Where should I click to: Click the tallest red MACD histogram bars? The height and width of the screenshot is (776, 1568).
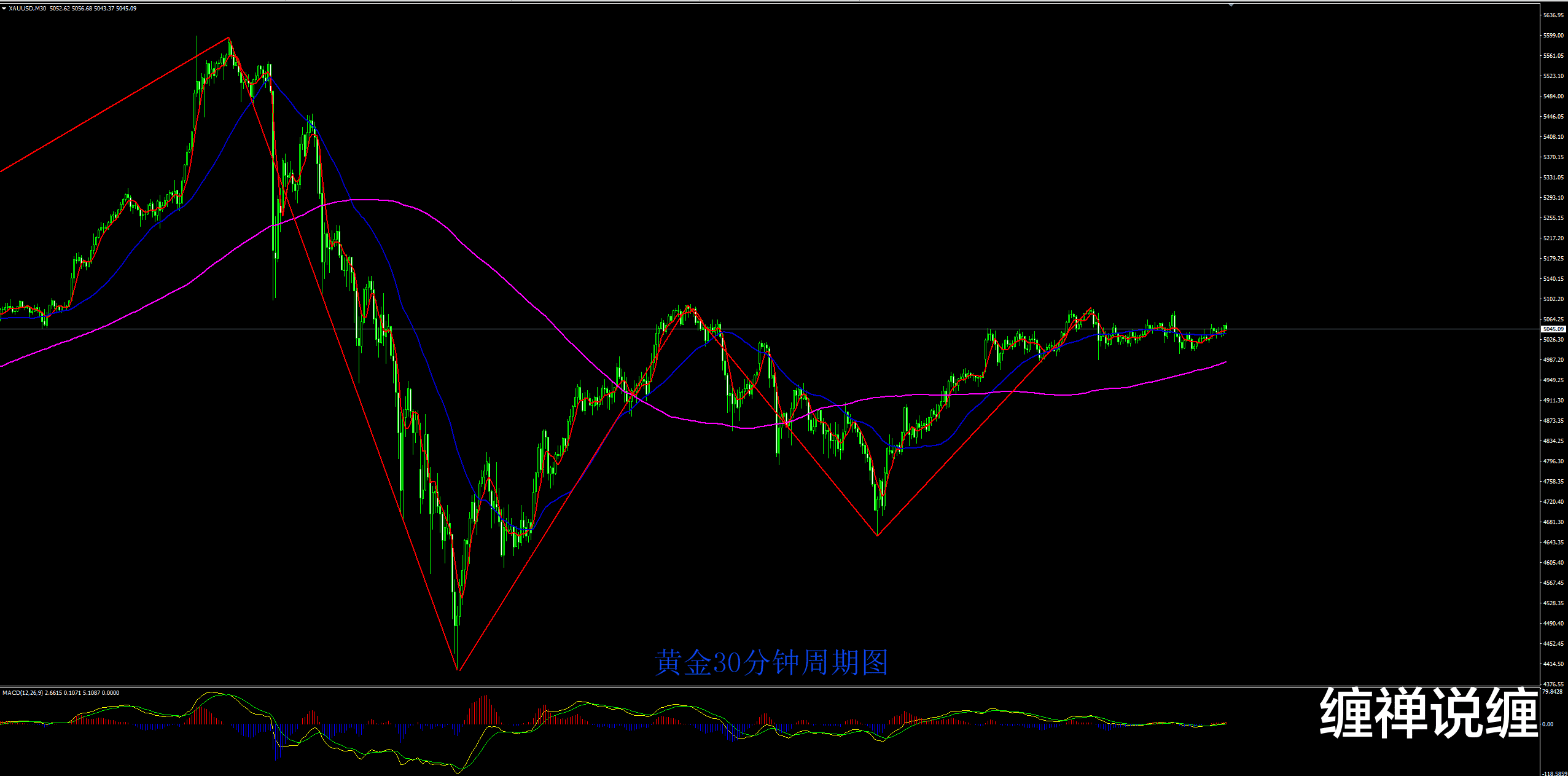coord(485,710)
